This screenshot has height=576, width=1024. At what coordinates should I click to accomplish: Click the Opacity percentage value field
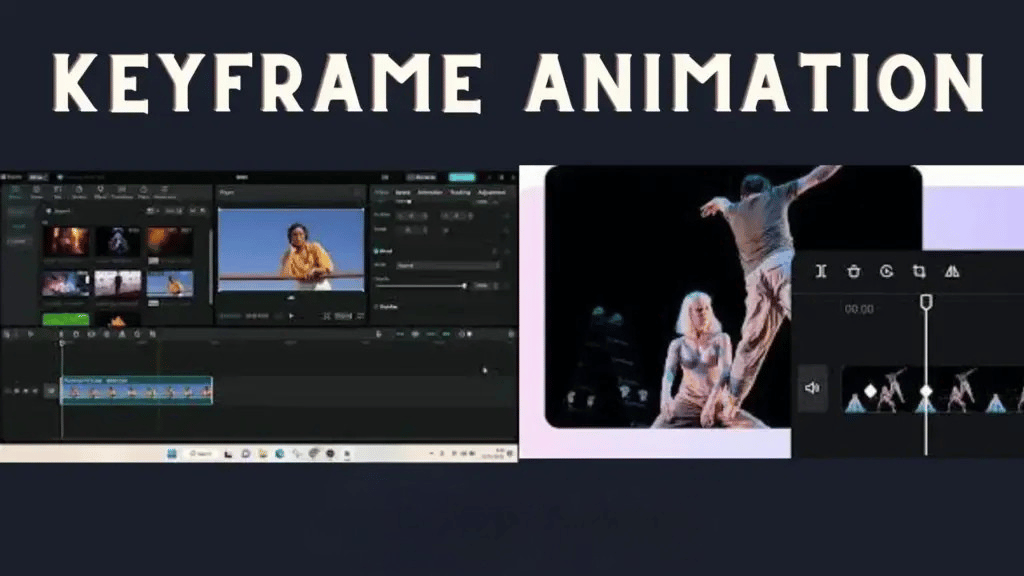pyautogui.click(x=482, y=286)
